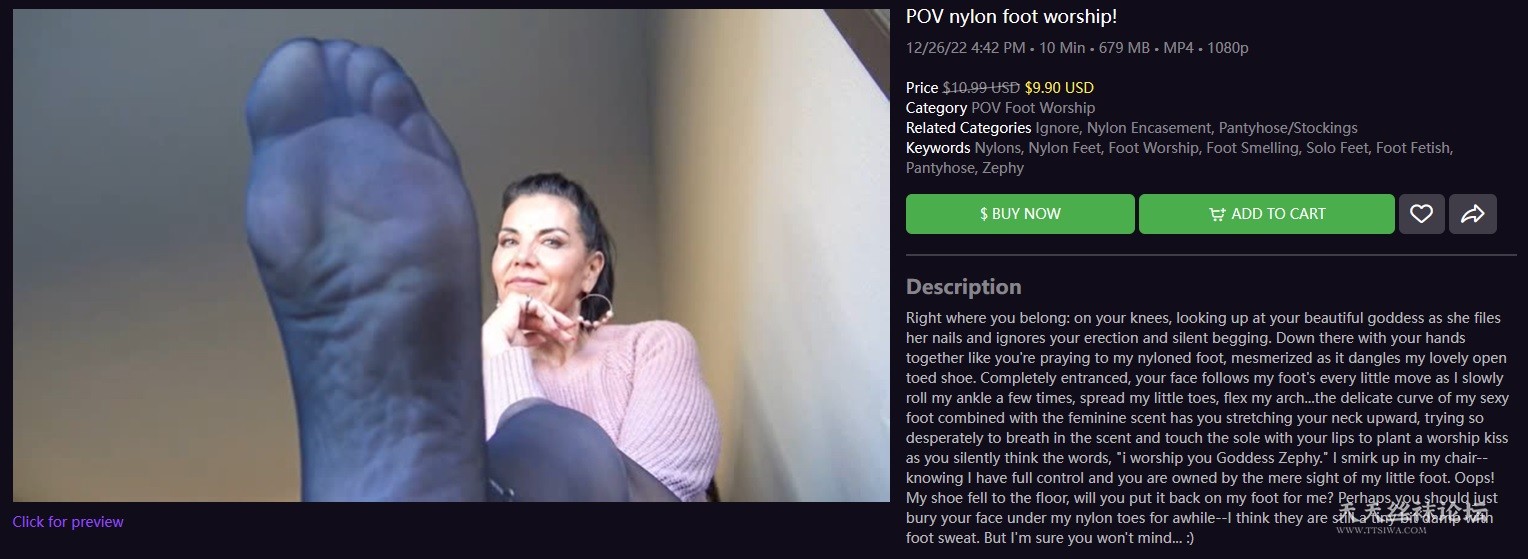Click the Foot Worship keyword tag
The height and width of the screenshot is (559, 1528).
[1152, 148]
